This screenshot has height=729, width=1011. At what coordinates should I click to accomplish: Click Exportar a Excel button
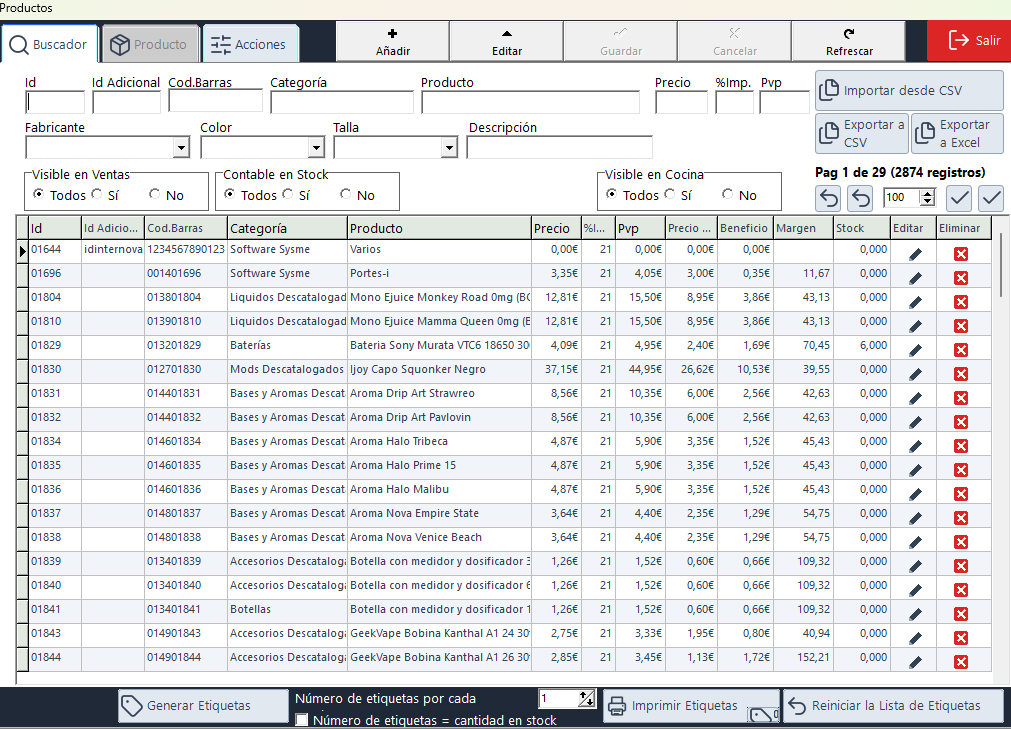coord(957,133)
